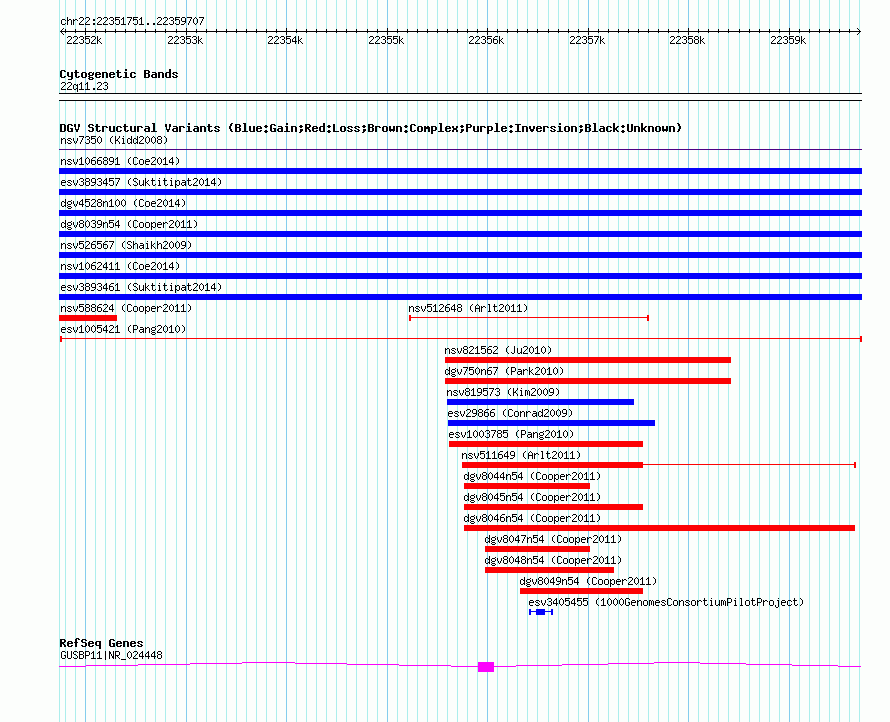Click the red loss bar under dgv8044n54
This screenshot has height=722, width=890.
[527, 486]
